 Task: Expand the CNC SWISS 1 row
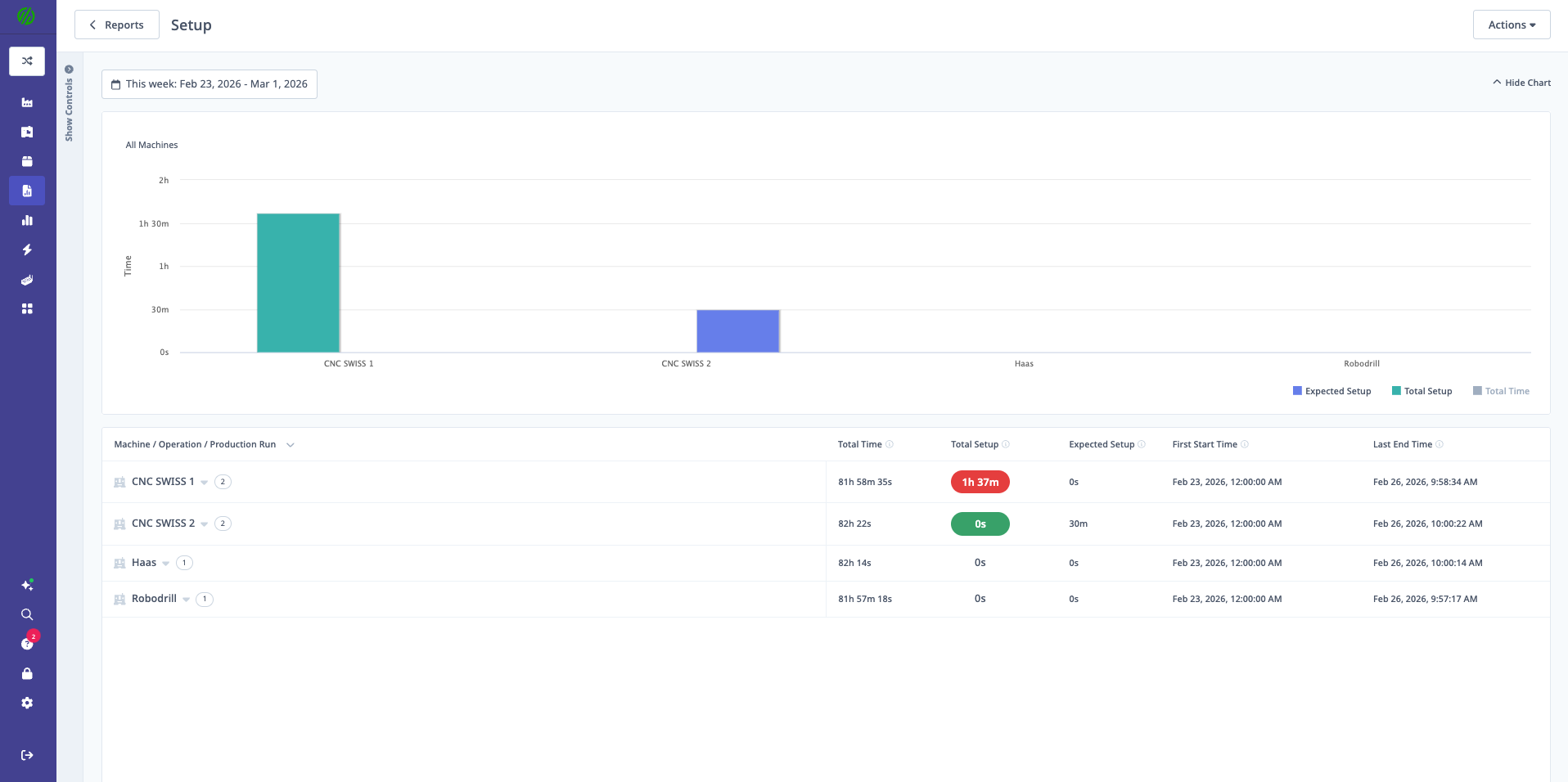click(x=204, y=482)
